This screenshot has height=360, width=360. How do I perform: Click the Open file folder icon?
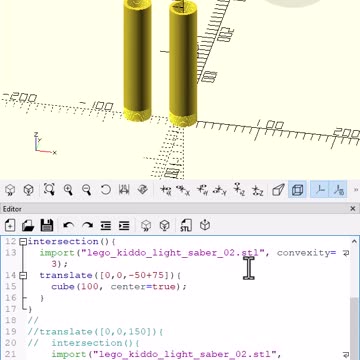pyautogui.click(x=28, y=226)
